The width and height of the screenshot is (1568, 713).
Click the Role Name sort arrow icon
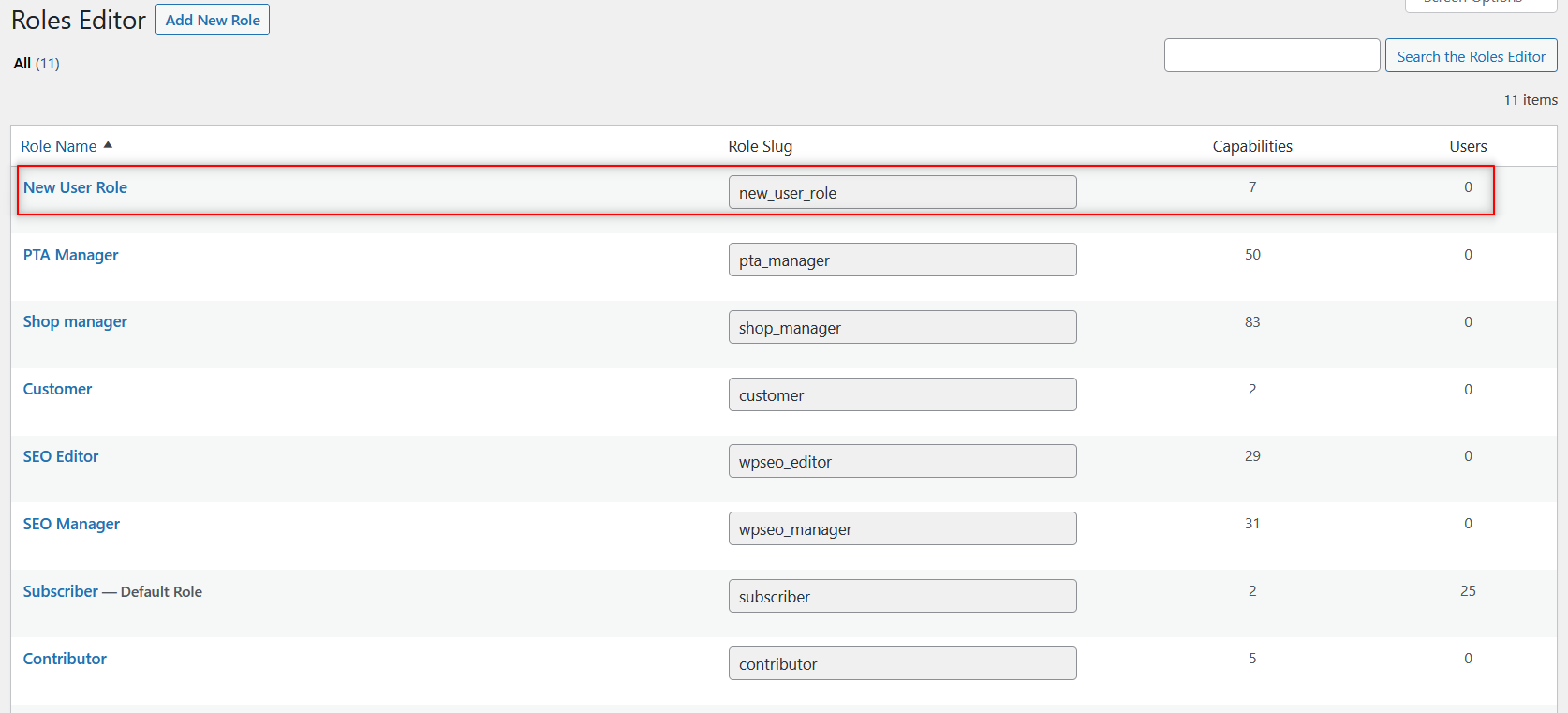(x=108, y=145)
